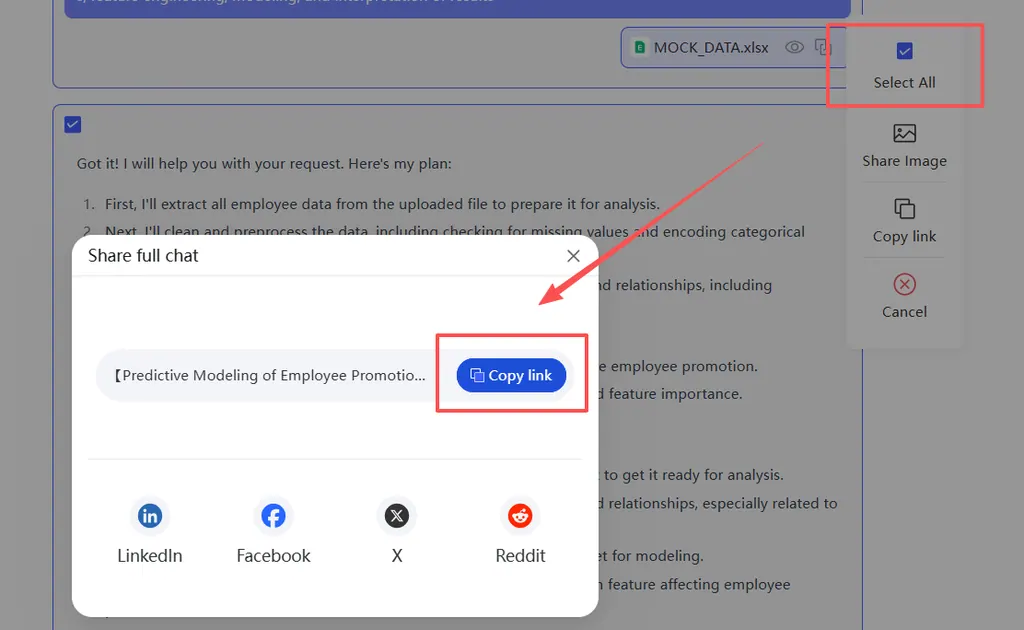Viewport: 1024px width, 630px height.
Task: Share the chat to LinkedIn
Action: [150, 516]
